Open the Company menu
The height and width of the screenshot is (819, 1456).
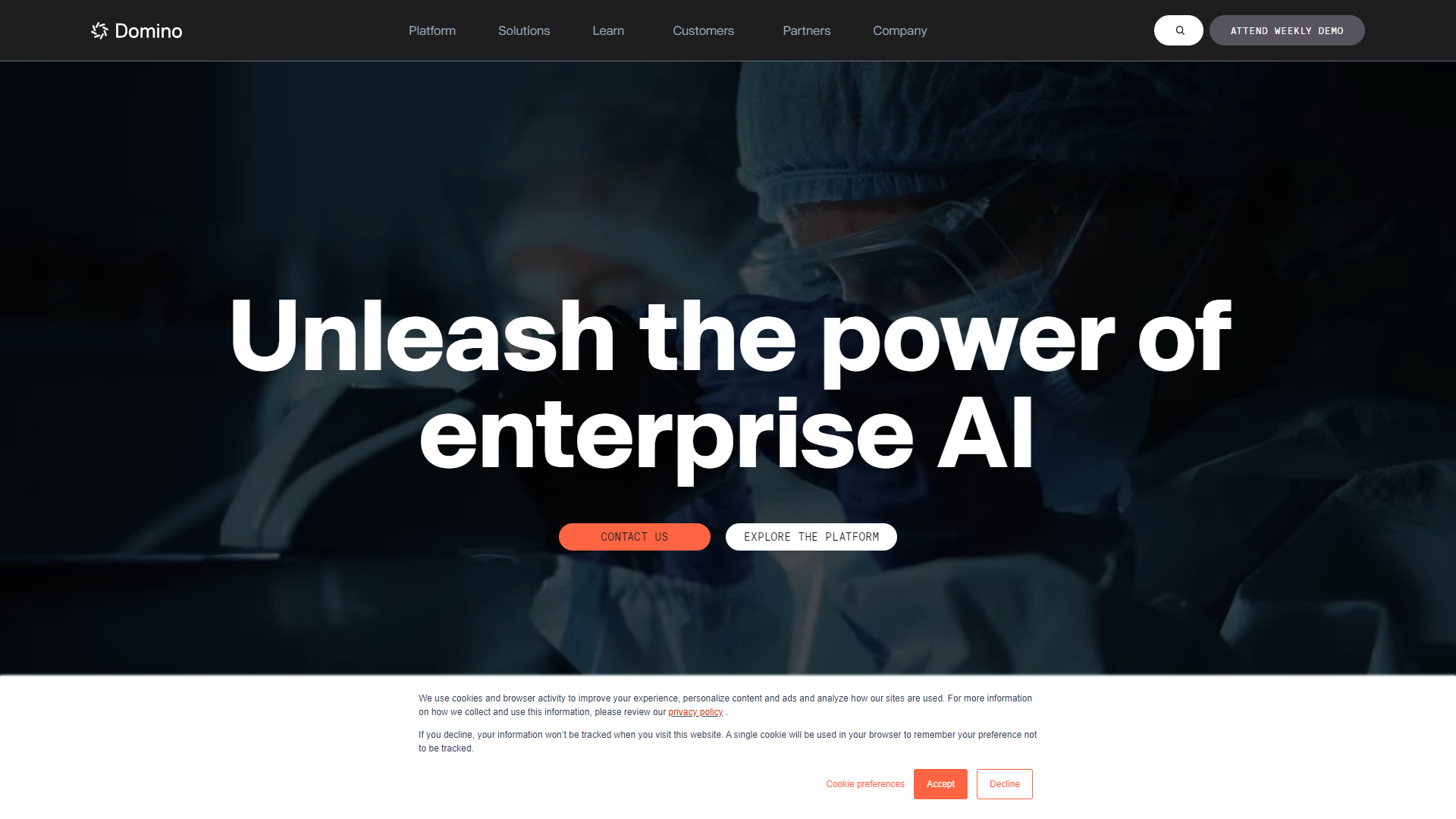coord(899,30)
